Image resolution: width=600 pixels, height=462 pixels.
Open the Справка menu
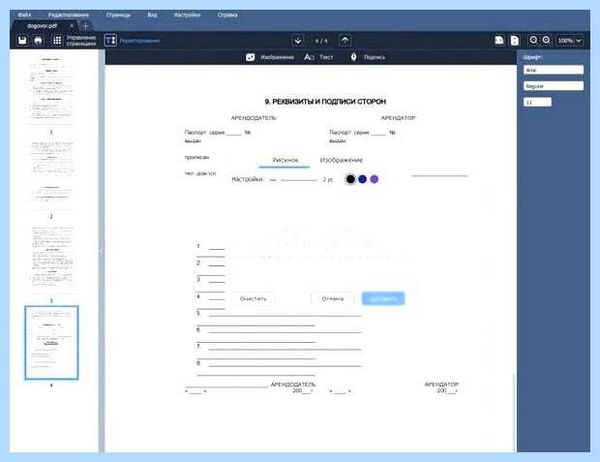point(227,15)
